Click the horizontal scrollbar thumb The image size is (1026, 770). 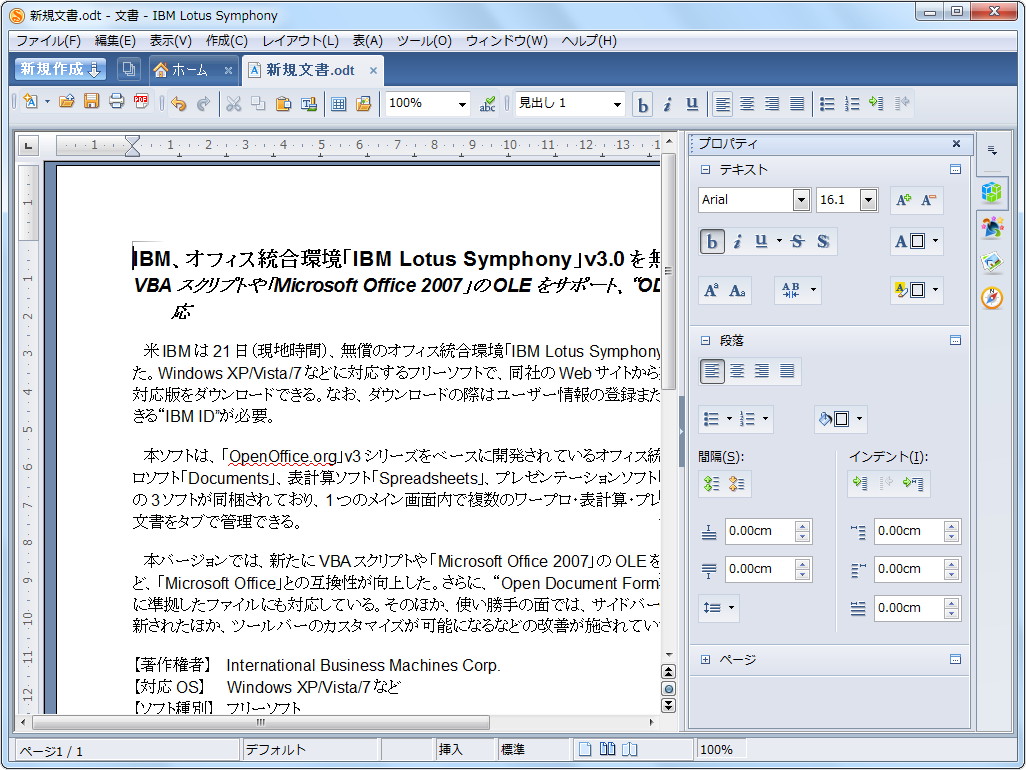click(261, 722)
